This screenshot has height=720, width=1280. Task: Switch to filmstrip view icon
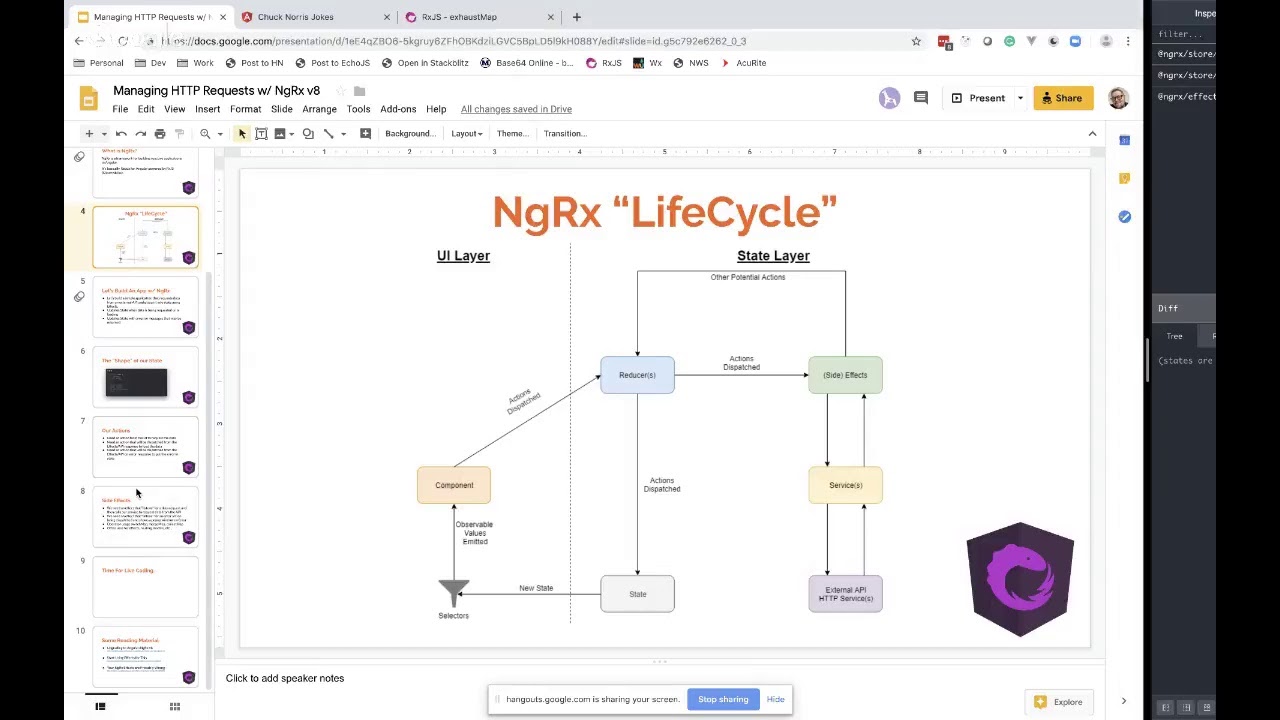[x=100, y=707]
